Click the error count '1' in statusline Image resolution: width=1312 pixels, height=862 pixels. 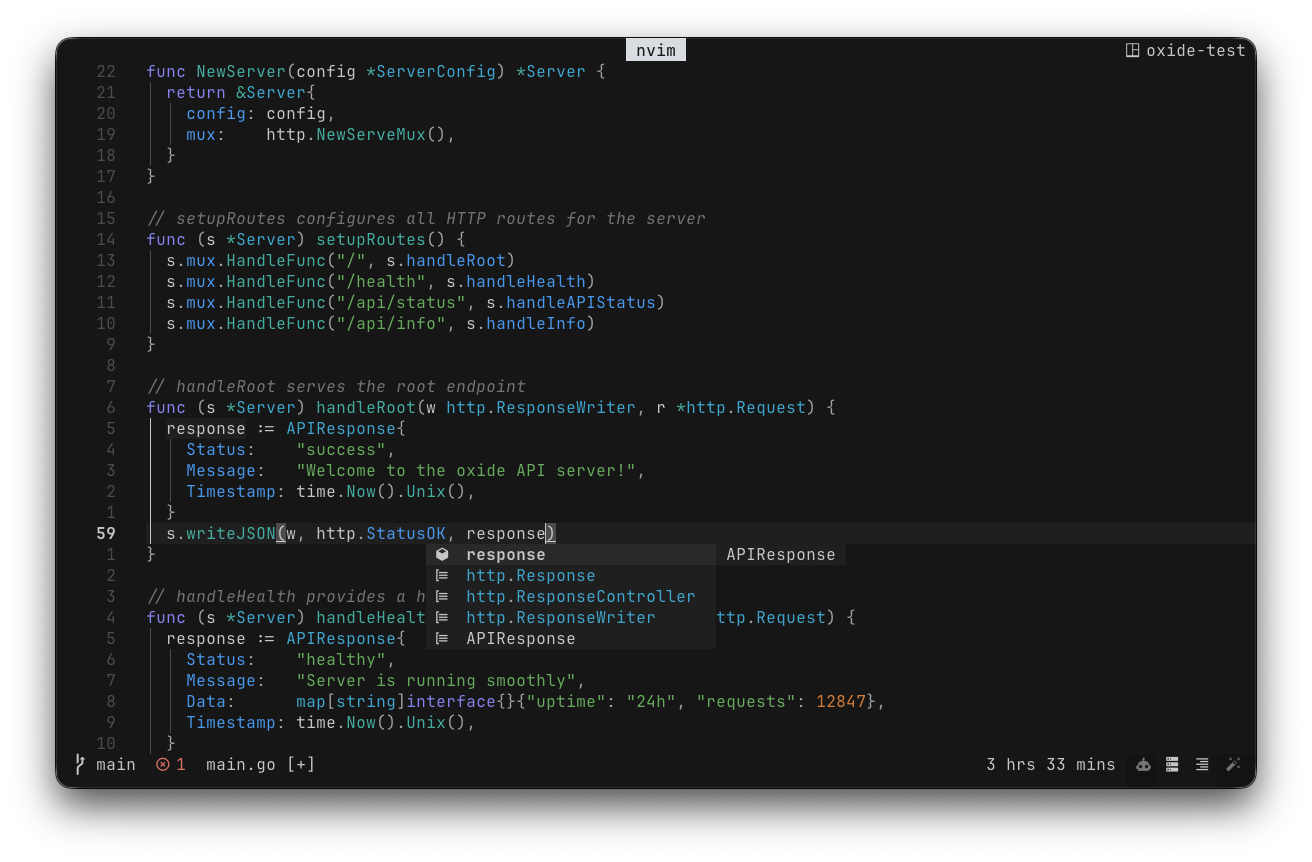(x=181, y=765)
